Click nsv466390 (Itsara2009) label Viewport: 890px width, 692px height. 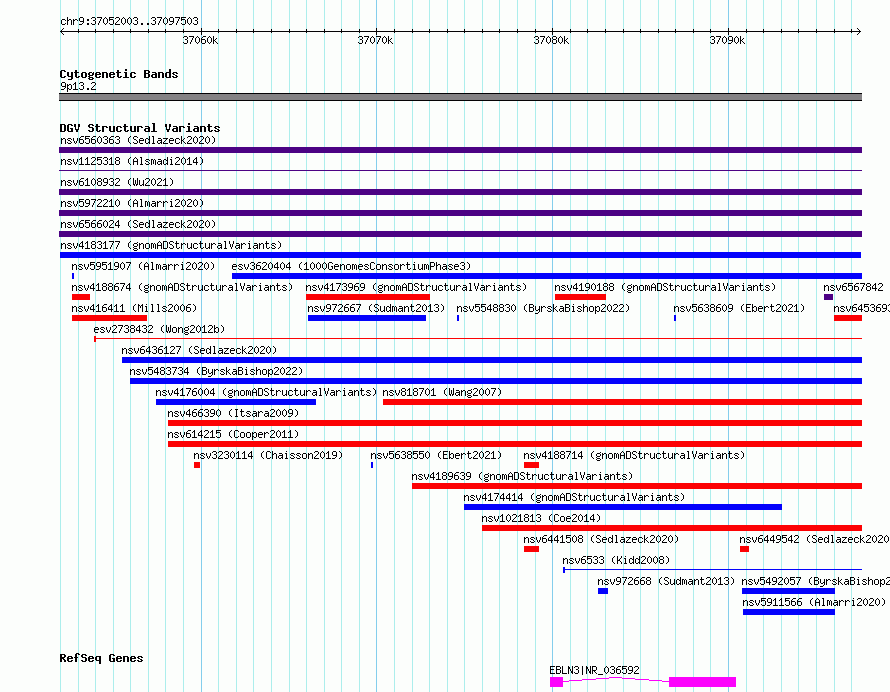[x=233, y=413]
